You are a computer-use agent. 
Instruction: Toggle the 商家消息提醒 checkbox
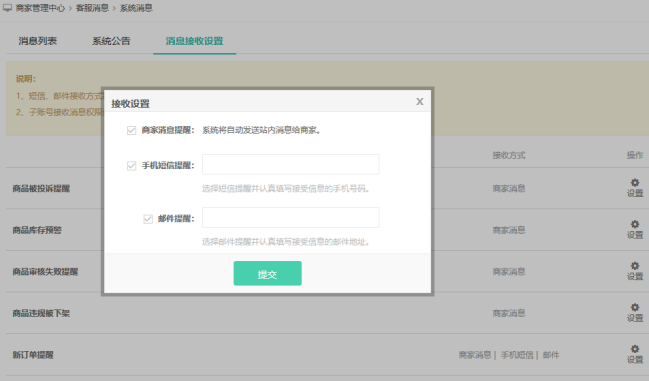pyautogui.click(x=132, y=131)
